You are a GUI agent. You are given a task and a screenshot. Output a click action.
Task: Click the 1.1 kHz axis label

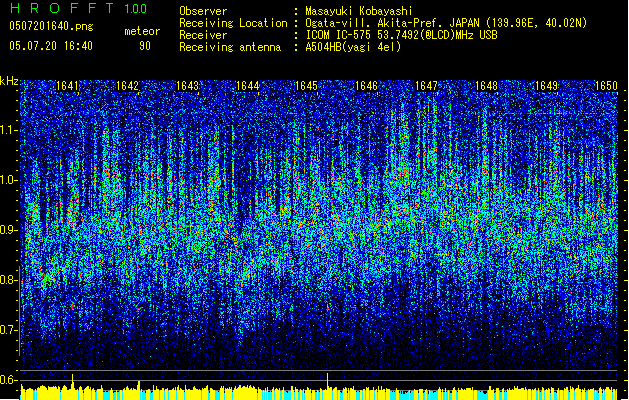click(9, 130)
